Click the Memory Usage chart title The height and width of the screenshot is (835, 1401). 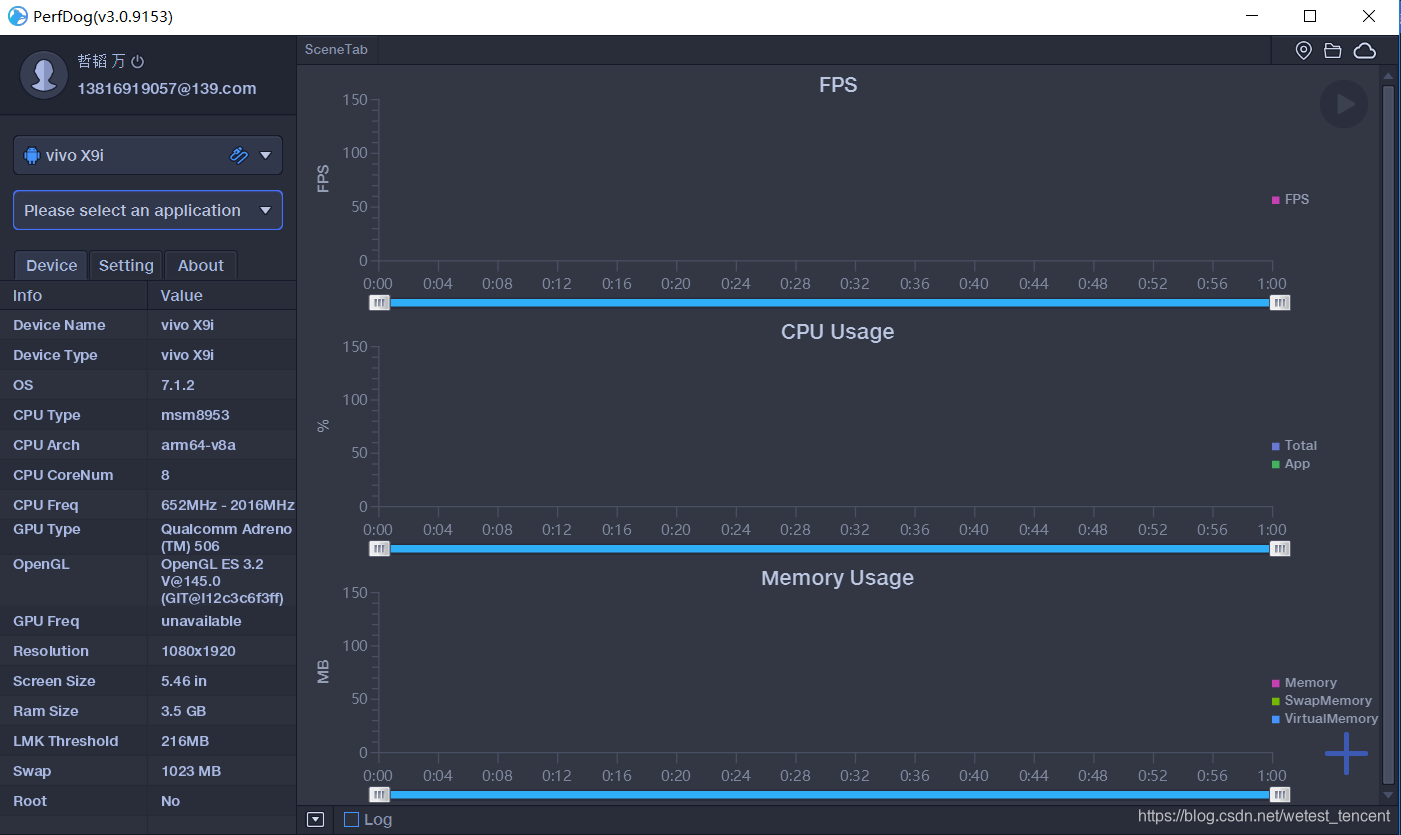click(838, 578)
